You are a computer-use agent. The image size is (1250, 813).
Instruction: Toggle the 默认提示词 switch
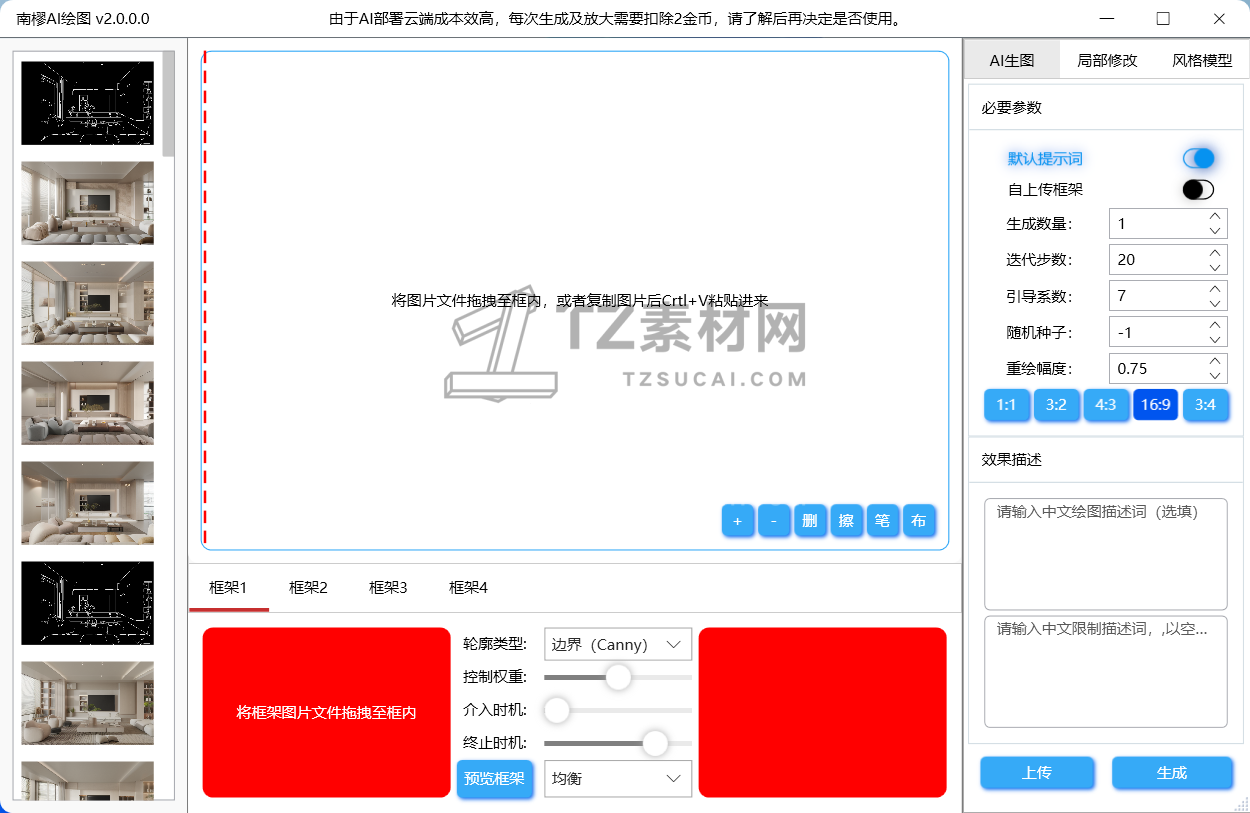point(1198,158)
